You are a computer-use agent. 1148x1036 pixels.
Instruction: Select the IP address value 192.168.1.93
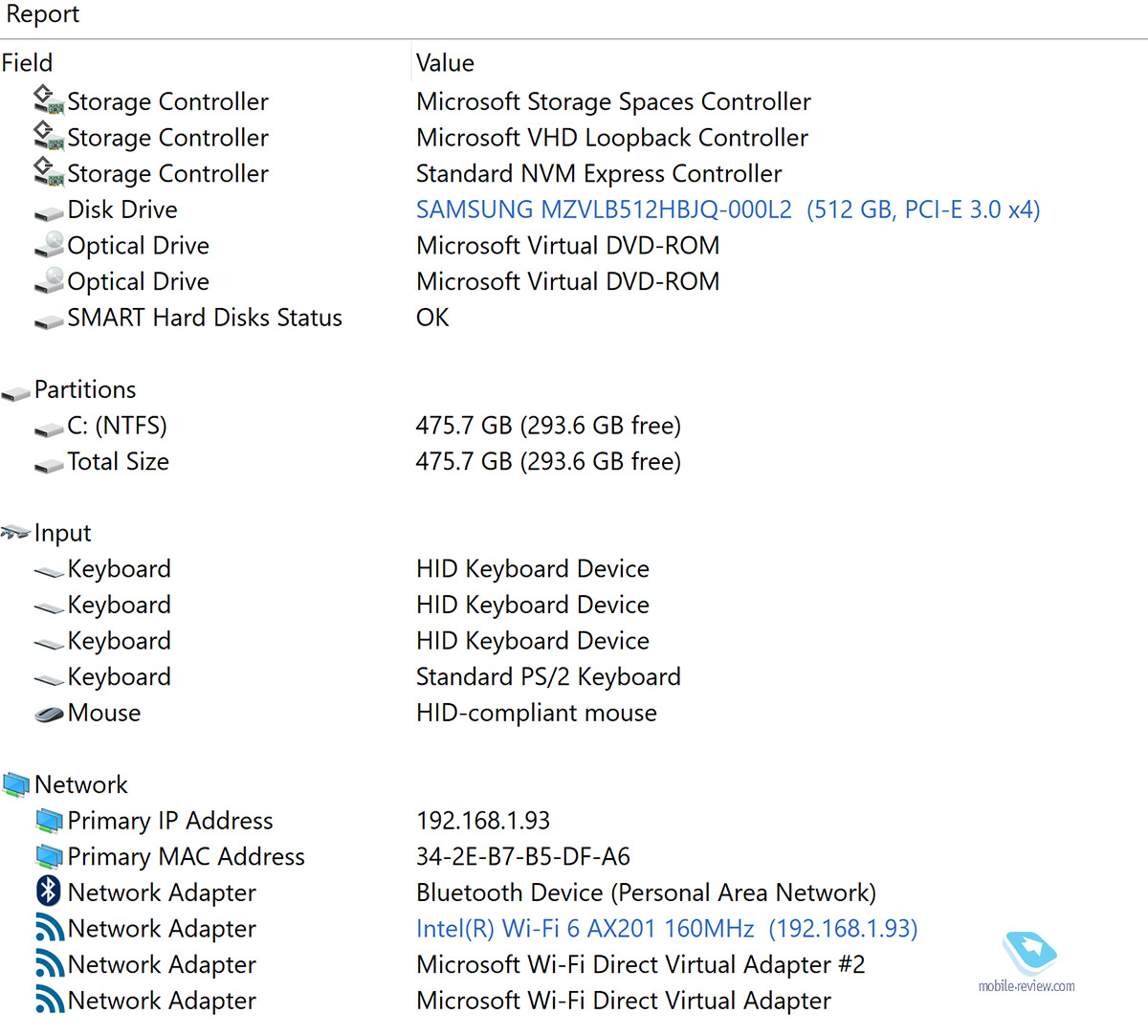[x=483, y=821]
